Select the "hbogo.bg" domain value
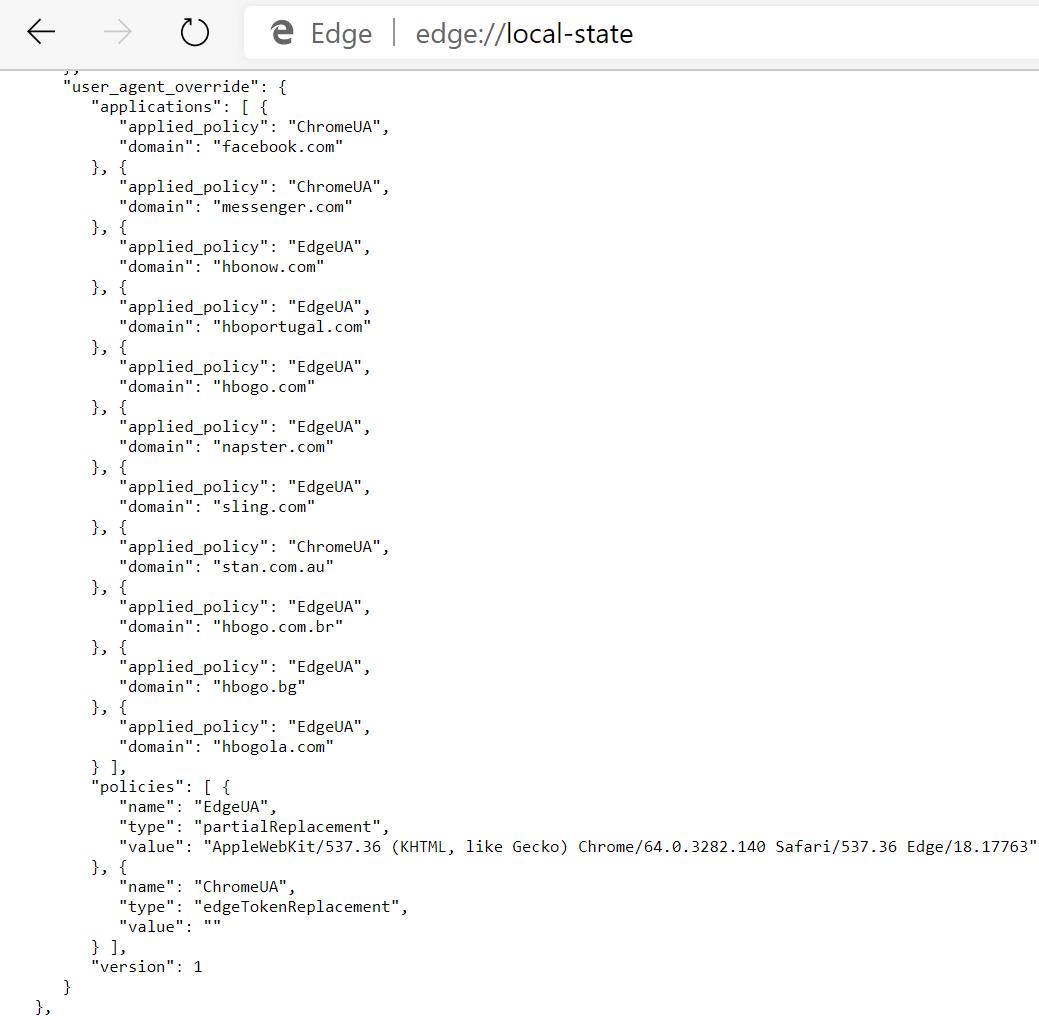The width and height of the screenshot is (1039, 1019). coord(259,686)
